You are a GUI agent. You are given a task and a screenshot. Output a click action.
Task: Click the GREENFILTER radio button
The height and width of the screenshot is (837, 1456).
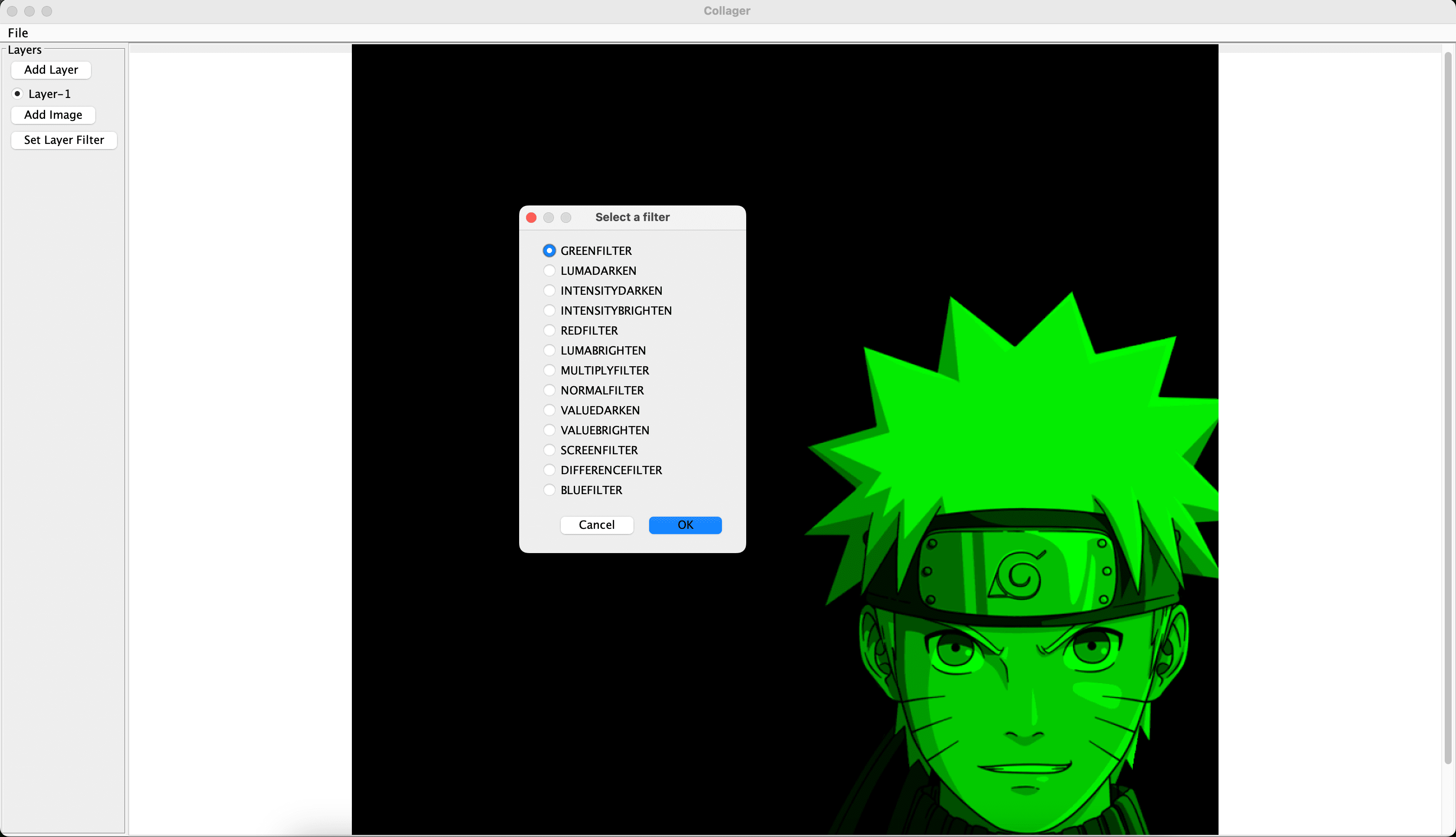point(549,251)
